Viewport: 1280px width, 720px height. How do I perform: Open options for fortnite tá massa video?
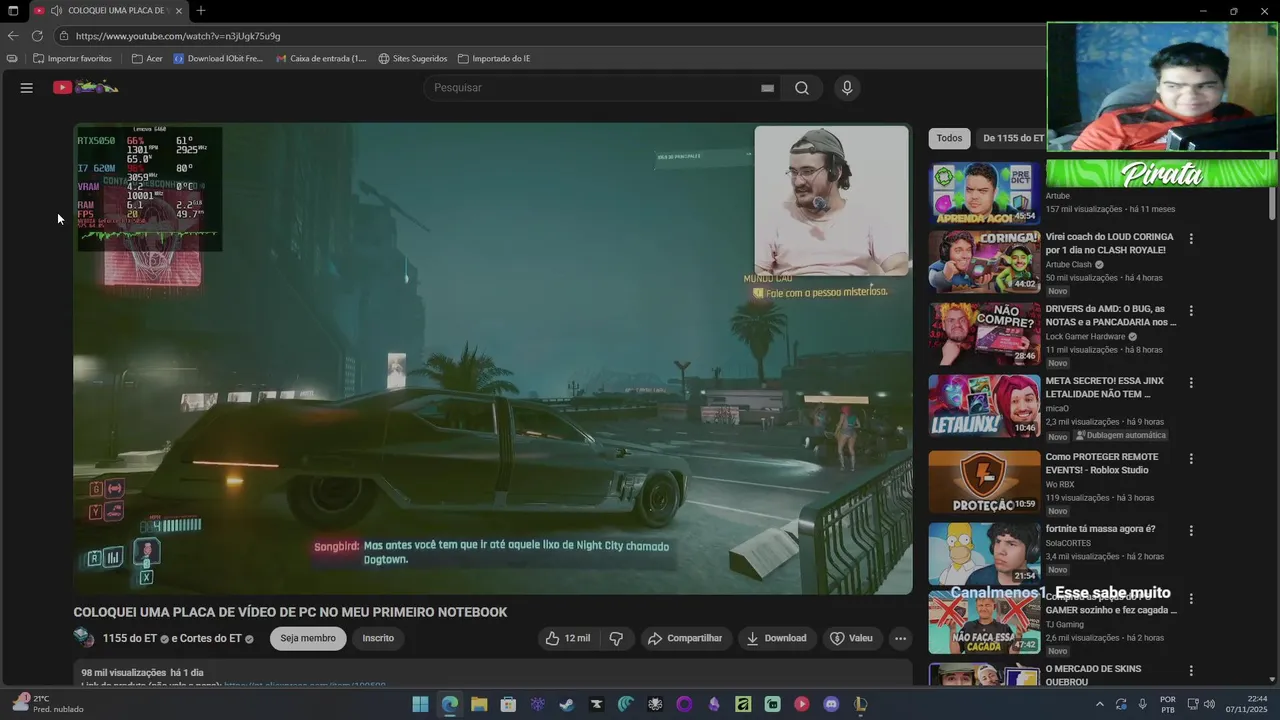point(1191,531)
